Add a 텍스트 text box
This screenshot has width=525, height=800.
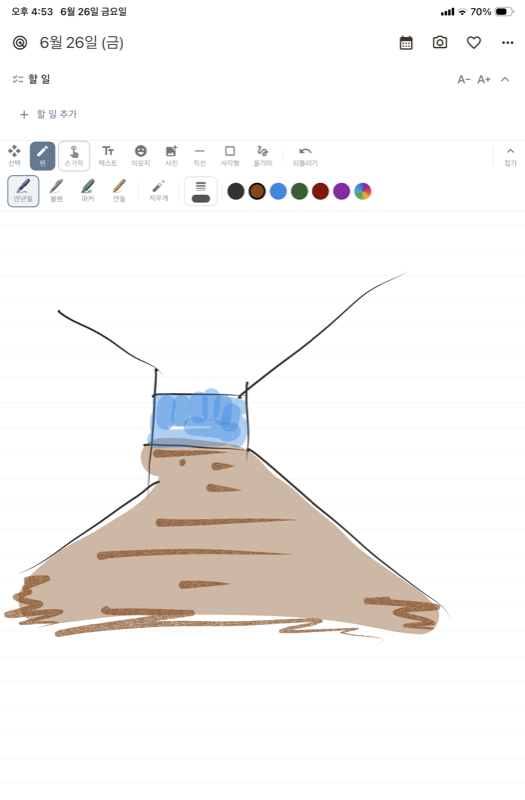click(108, 156)
